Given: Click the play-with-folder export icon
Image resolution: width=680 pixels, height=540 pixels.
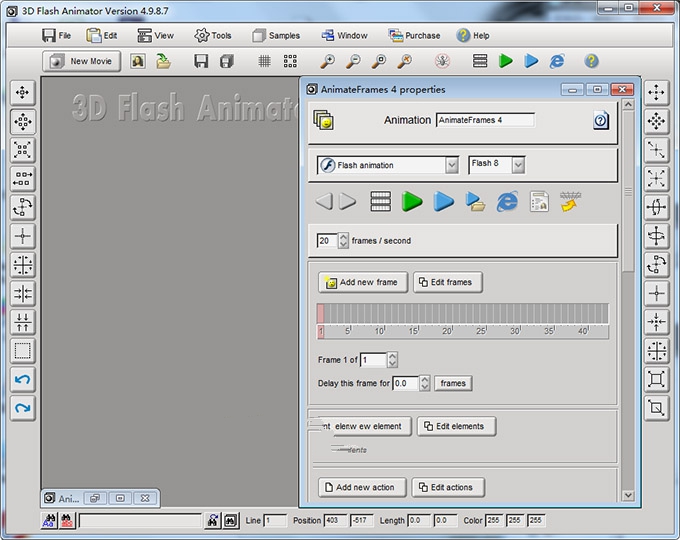Looking at the screenshot, I should [x=475, y=202].
